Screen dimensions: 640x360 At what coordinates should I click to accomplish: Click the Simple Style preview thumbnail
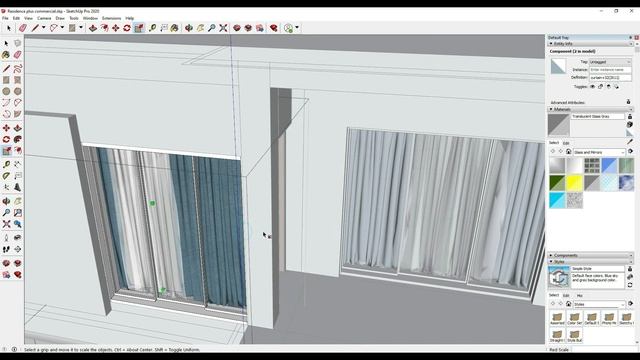[x=558, y=277]
